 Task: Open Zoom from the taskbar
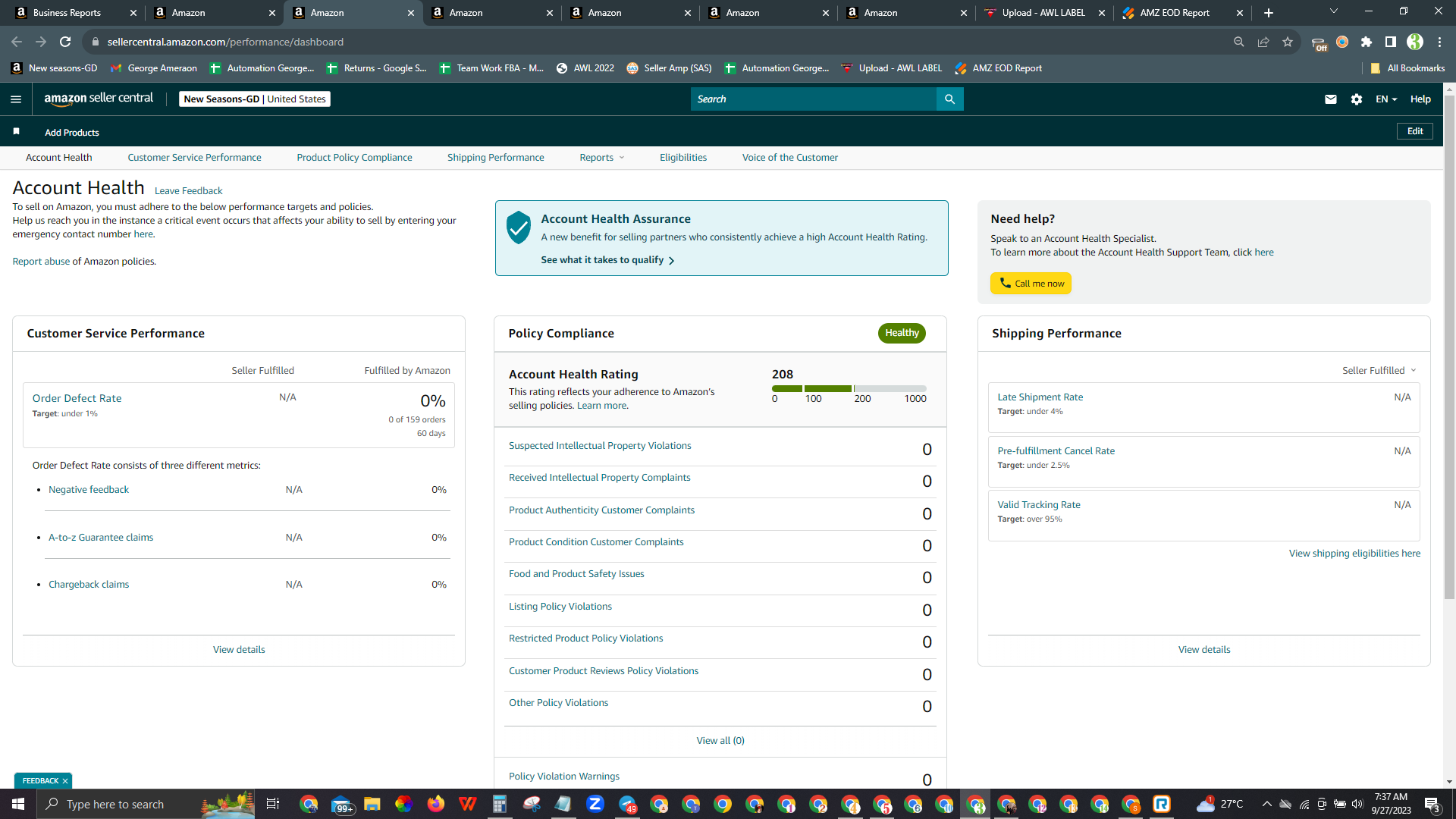pos(595,804)
